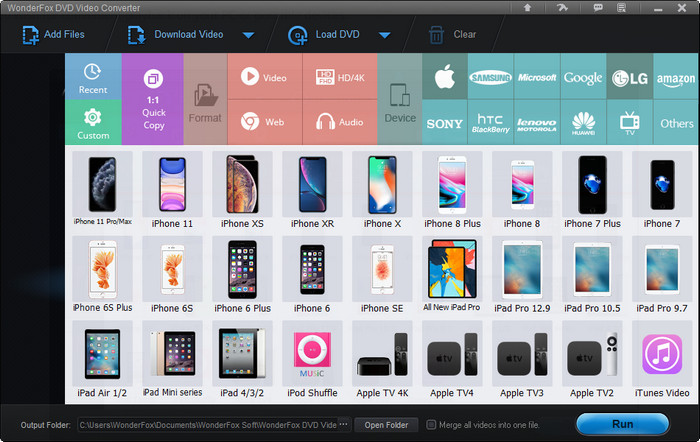Choose the HD/4K format tile
This screenshot has width=700, height=442.
(340, 76)
